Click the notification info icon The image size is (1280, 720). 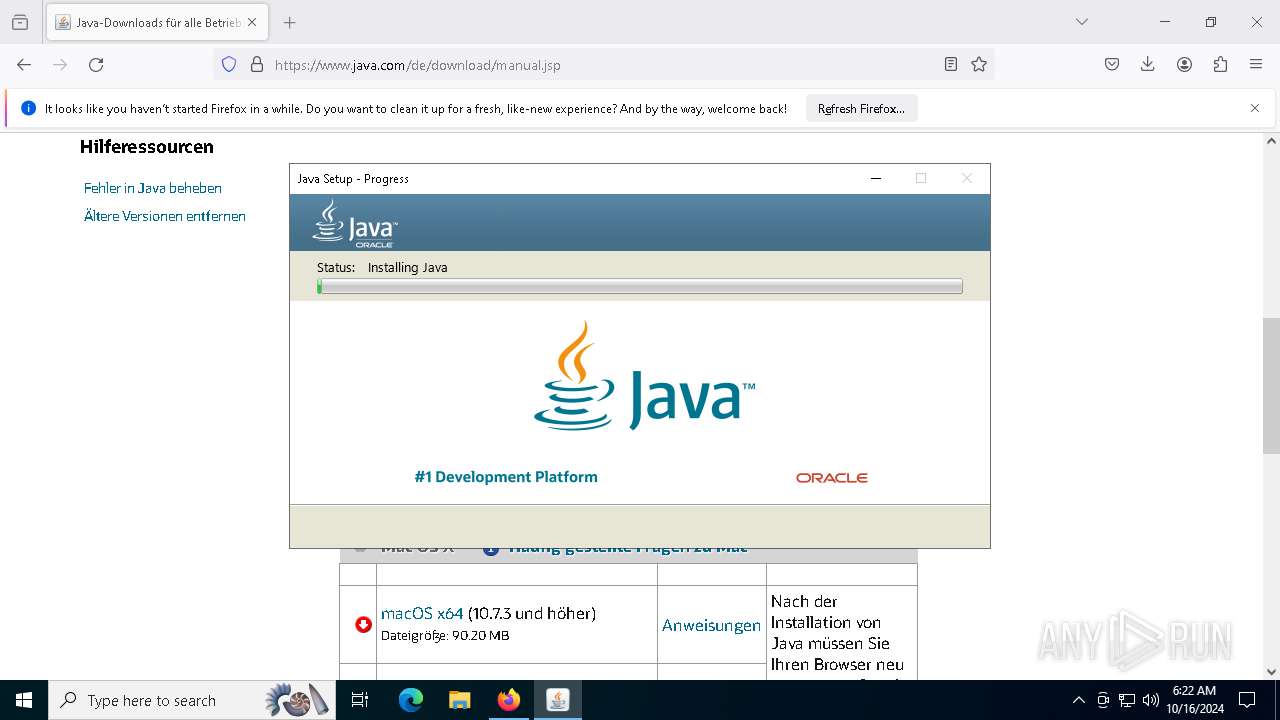[28, 108]
